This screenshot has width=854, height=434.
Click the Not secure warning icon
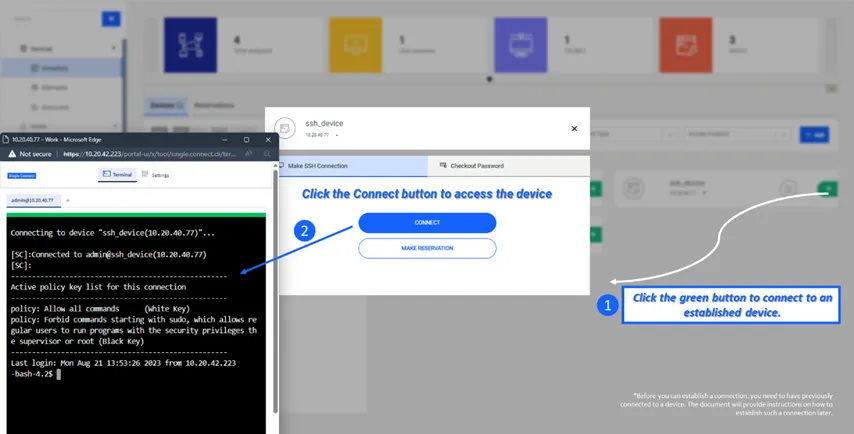point(12,154)
